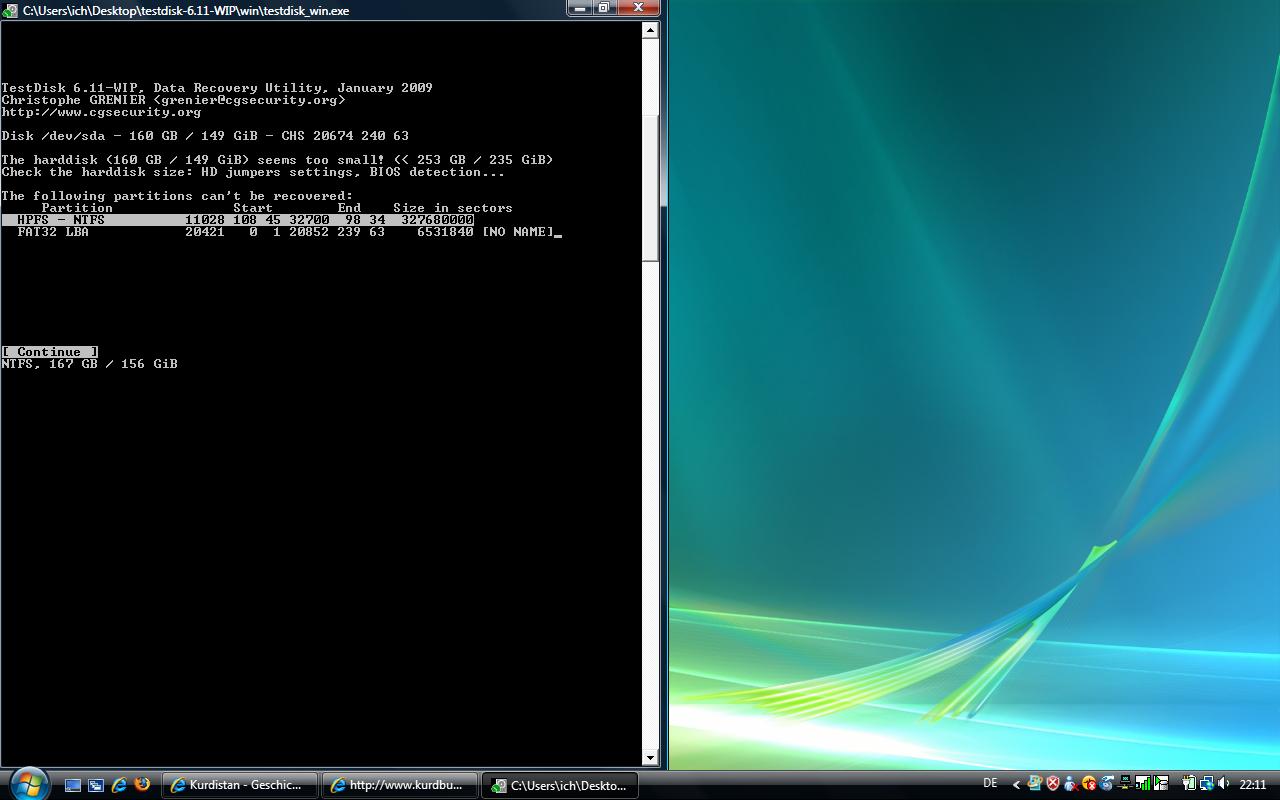The image size is (1280, 800).
Task: Click the 'NTFS, 167 GB / 156 GiB' status line
Action: (89, 364)
